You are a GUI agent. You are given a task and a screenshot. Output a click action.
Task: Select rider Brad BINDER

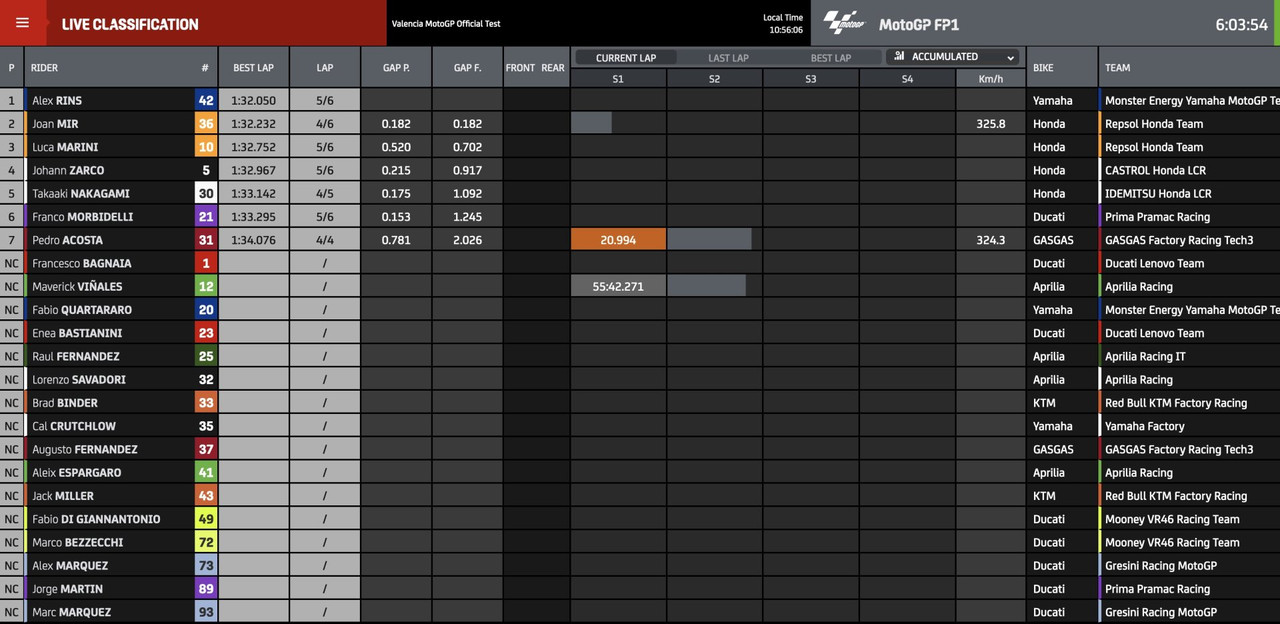[65, 403]
